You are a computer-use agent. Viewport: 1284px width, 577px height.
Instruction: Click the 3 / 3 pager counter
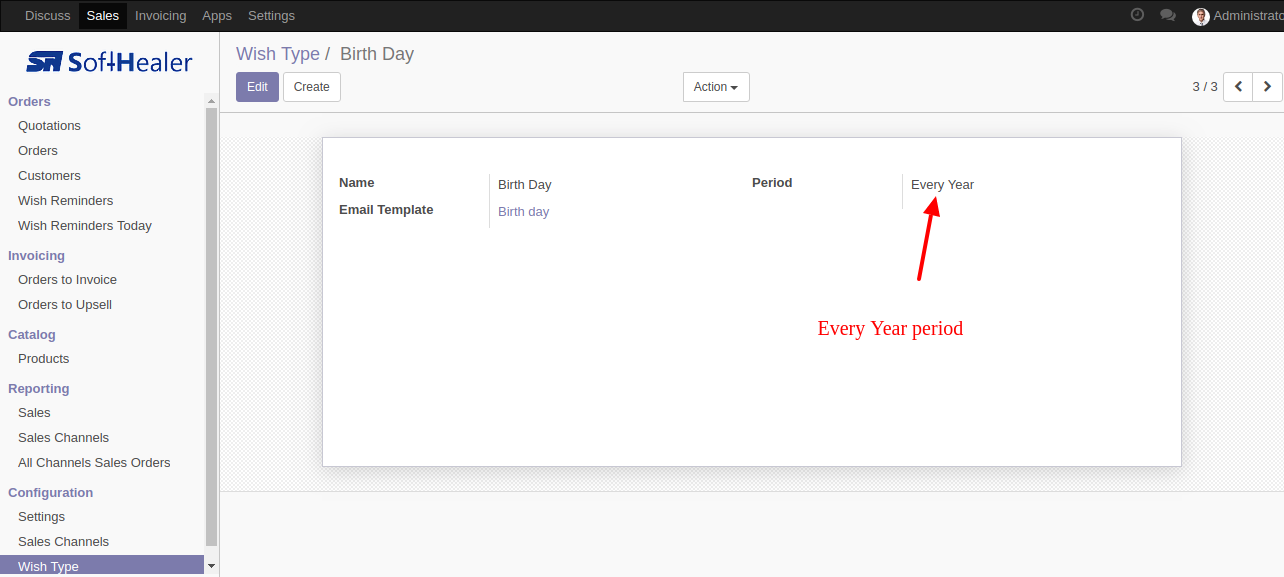click(1205, 87)
